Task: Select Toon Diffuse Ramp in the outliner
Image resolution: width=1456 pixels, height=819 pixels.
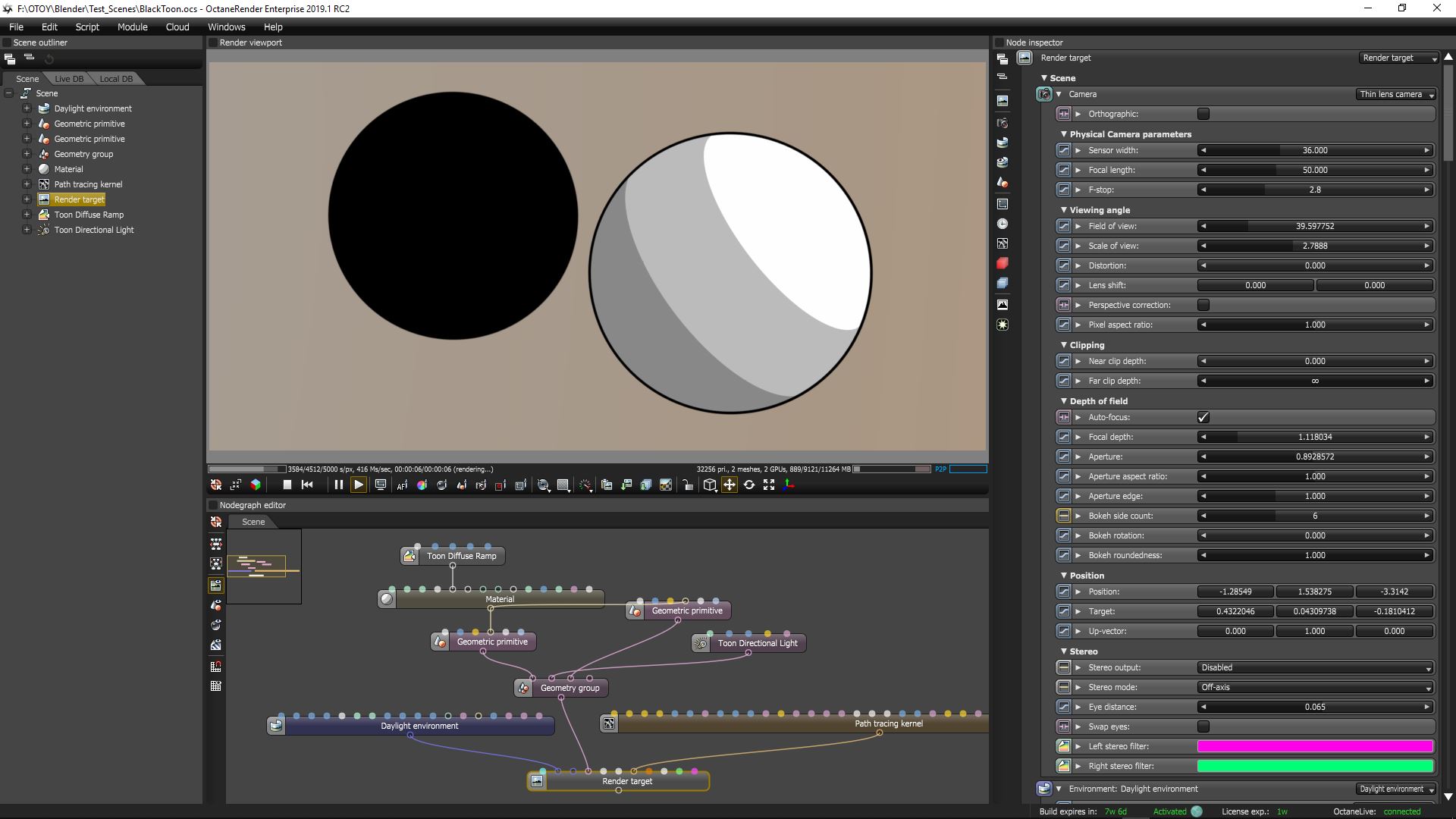Action: [x=89, y=215]
